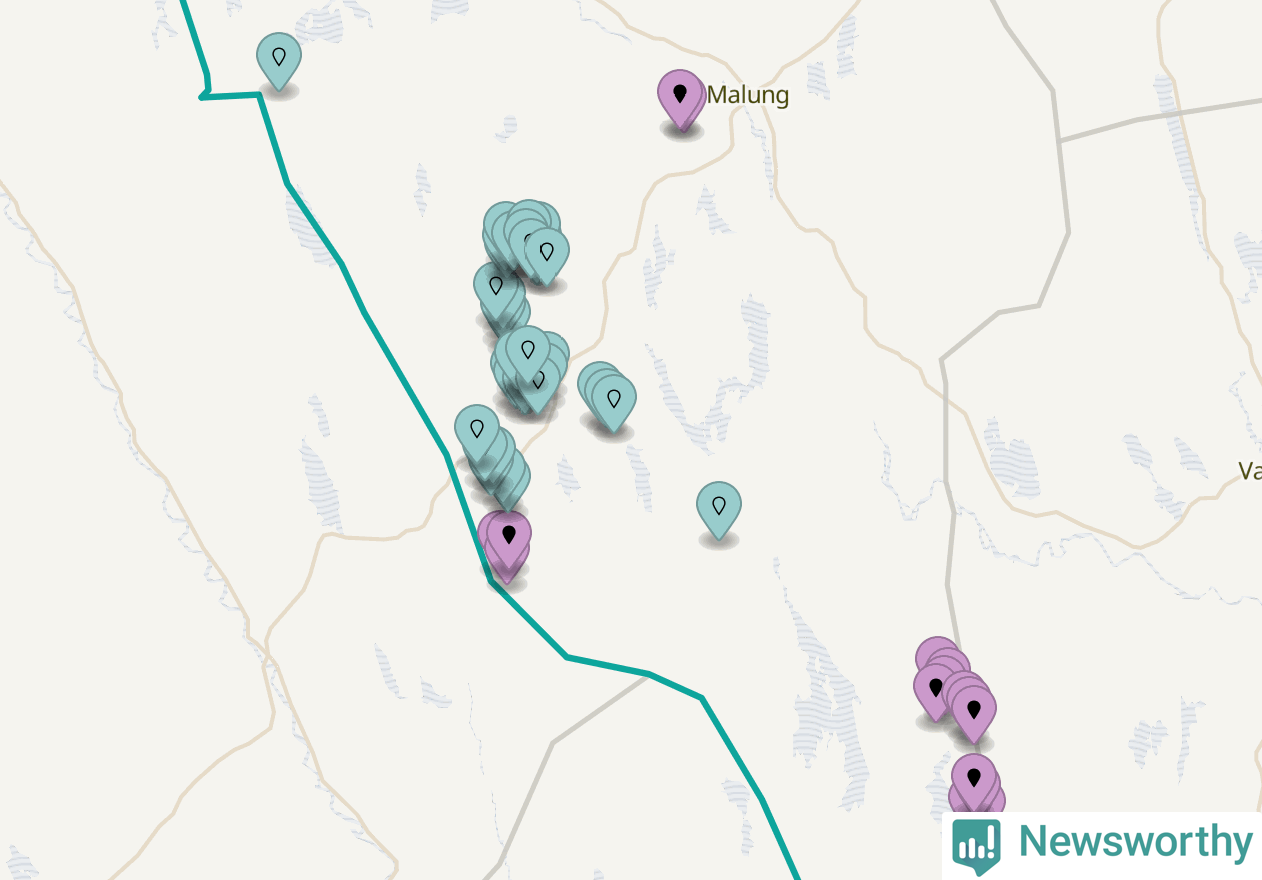Select the purple marker on the teal boundary line

[508, 540]
